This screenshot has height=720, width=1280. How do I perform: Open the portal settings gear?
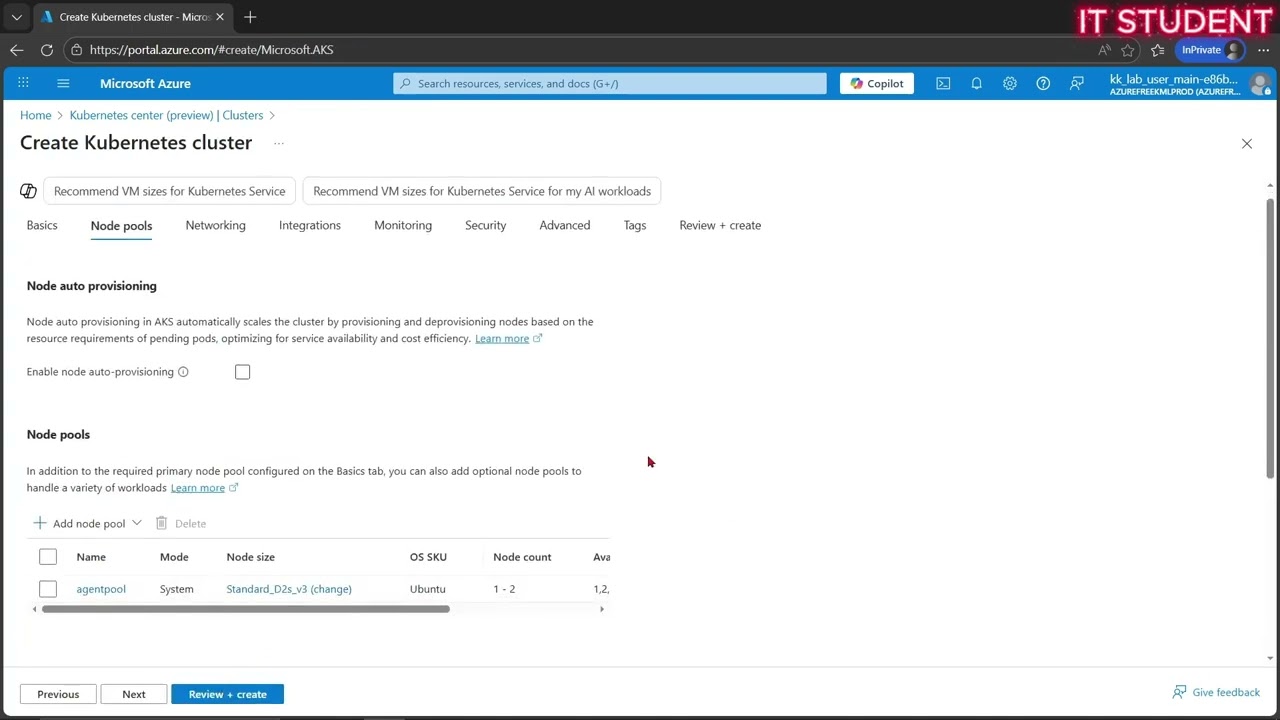1010,83
